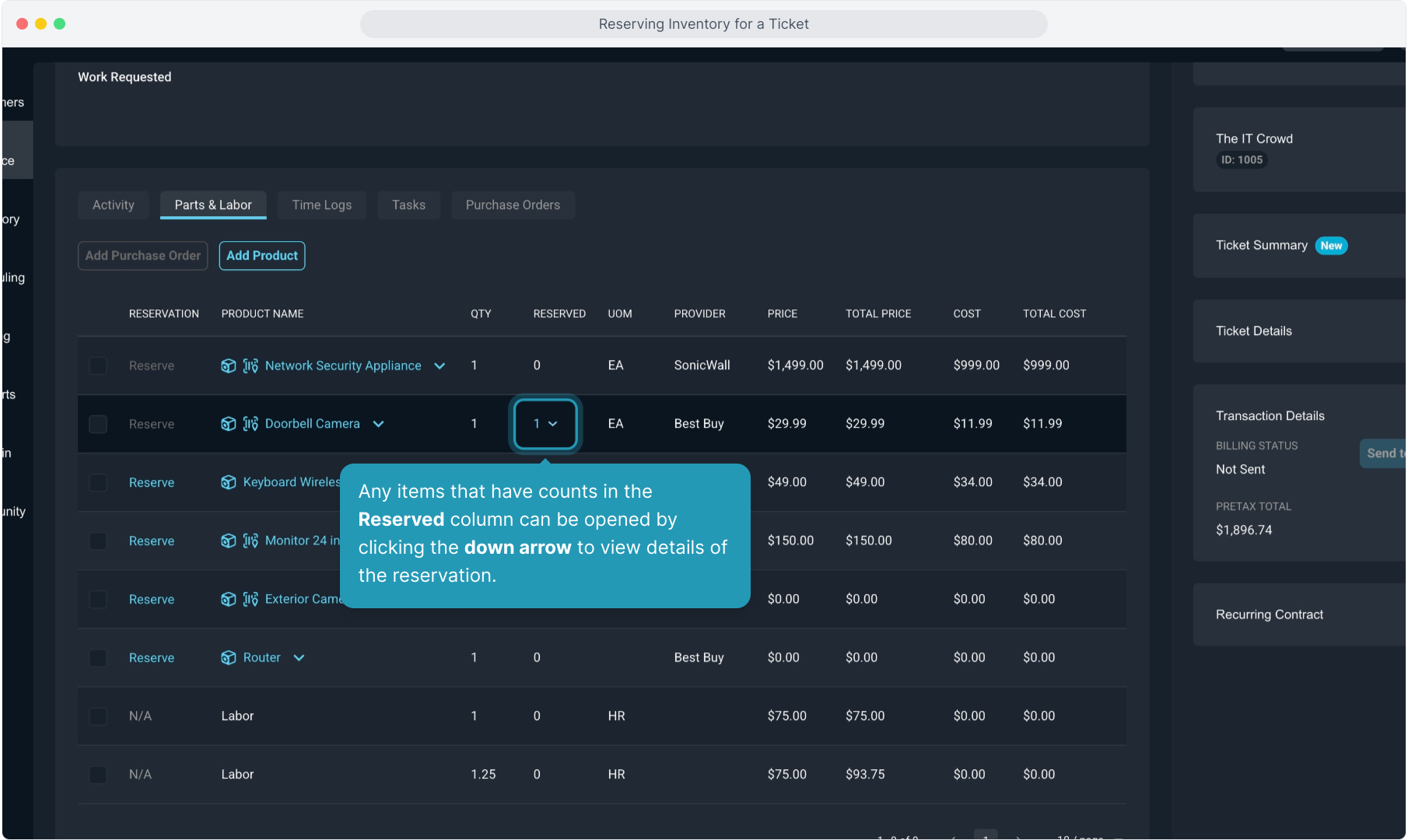1408x840 pixels.
Task: Click the serial number icon beside Doorbell Camera
Action: pos(250,424)
